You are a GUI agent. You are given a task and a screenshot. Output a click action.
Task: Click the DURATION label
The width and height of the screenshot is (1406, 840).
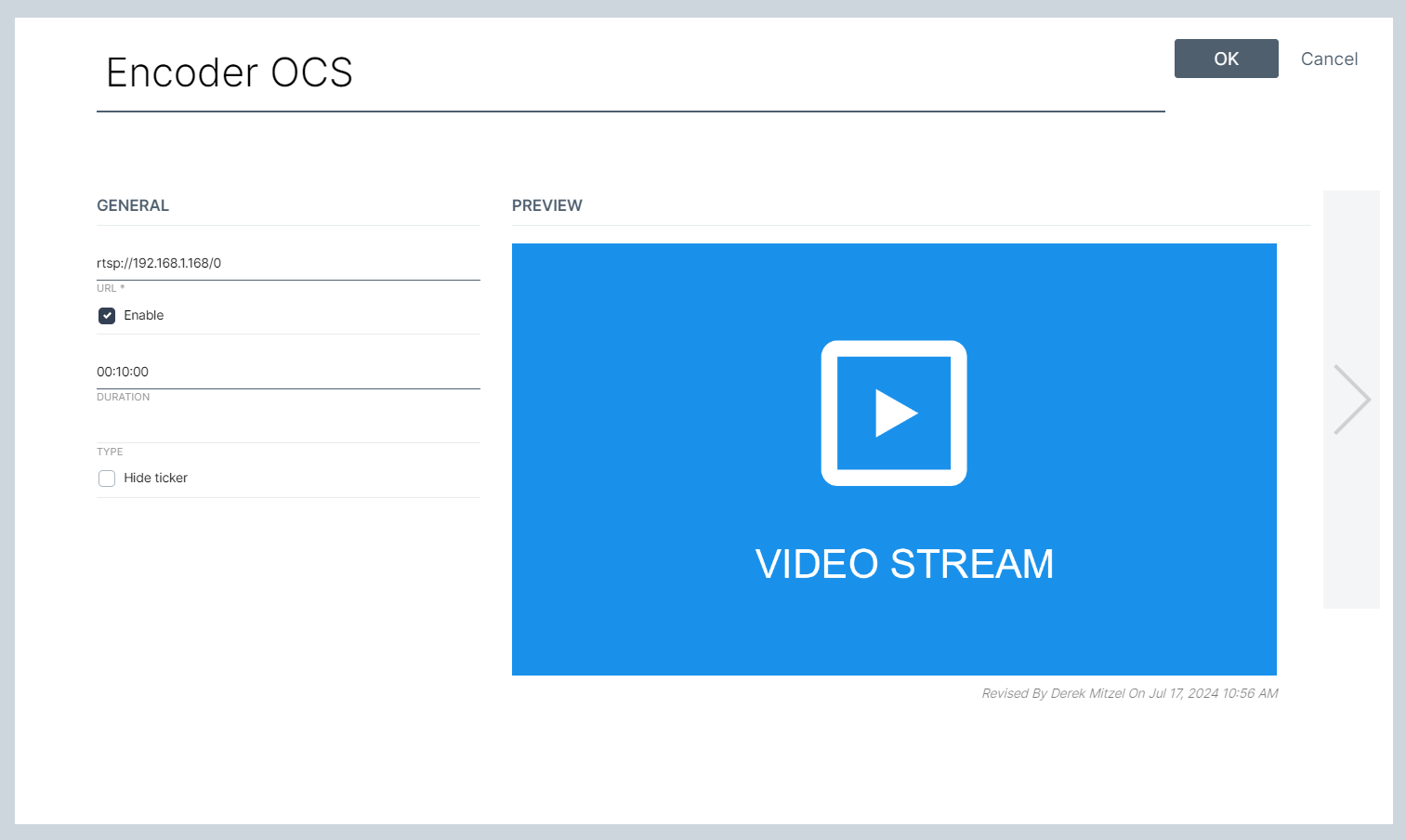pyautogui.click(x=123, y=397)
